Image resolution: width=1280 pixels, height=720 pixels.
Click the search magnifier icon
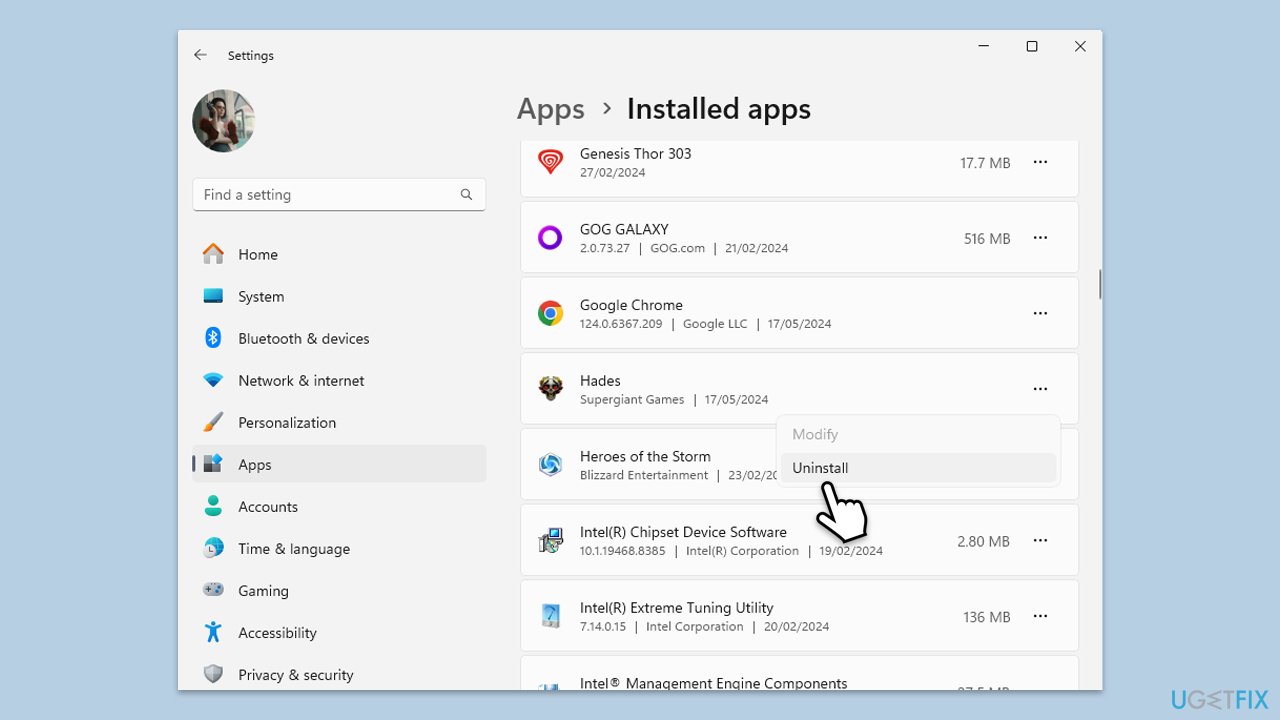click(x=466, y=195)
